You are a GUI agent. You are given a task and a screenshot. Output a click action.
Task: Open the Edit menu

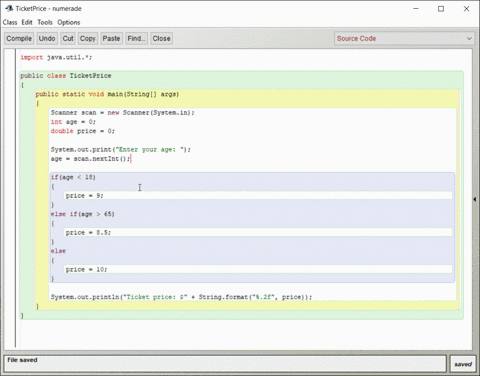[27, 22]
